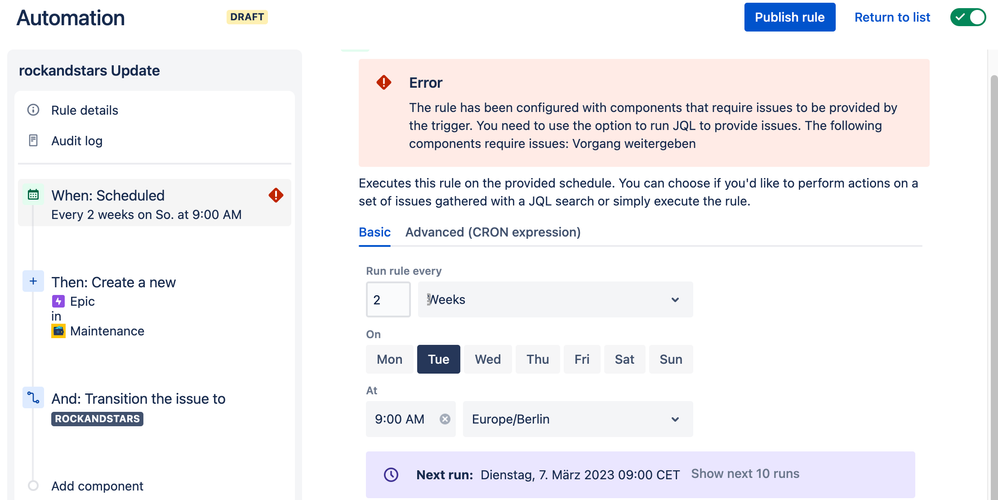Viewport: 998px width, 500px height.
Task: Toggle the rule enabled switch off
Action: pyautogui.click(x=968, y=17)
